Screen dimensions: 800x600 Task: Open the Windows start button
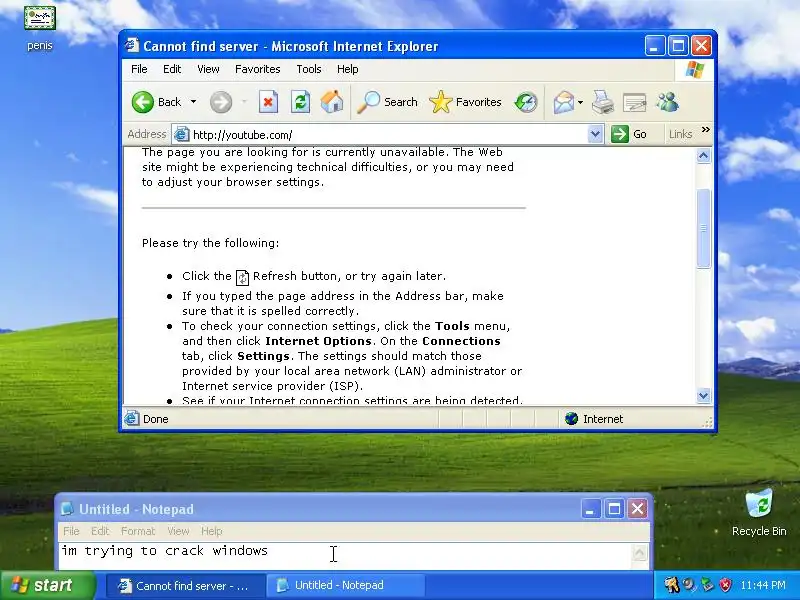[48, 585]
